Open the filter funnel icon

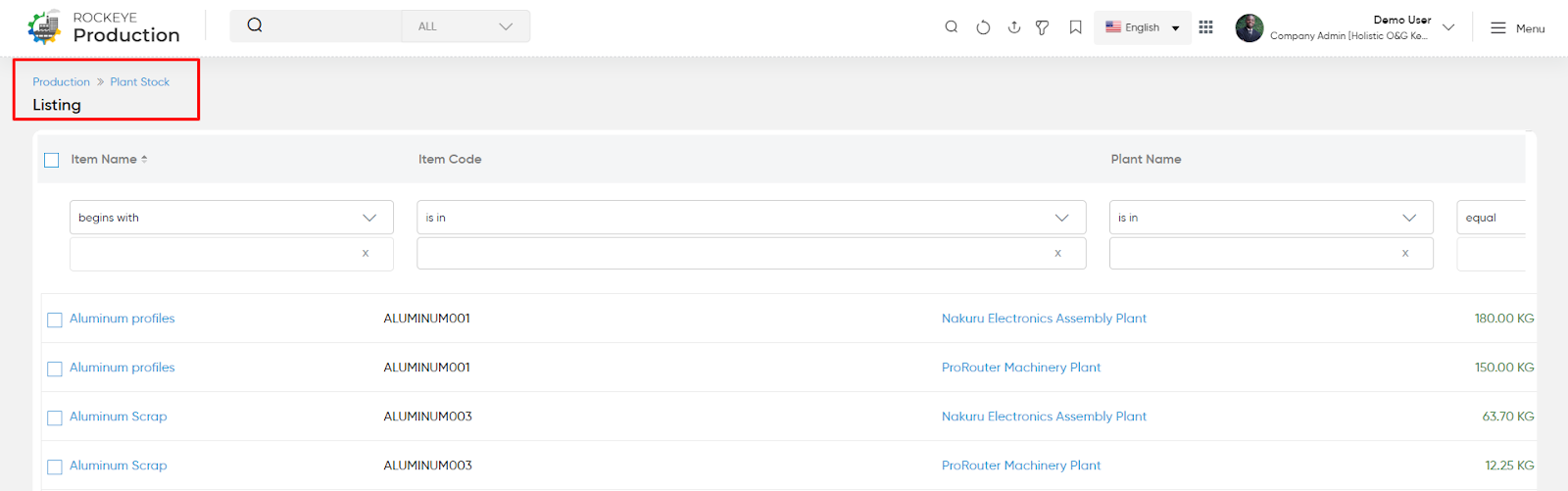click(1043, 27)
